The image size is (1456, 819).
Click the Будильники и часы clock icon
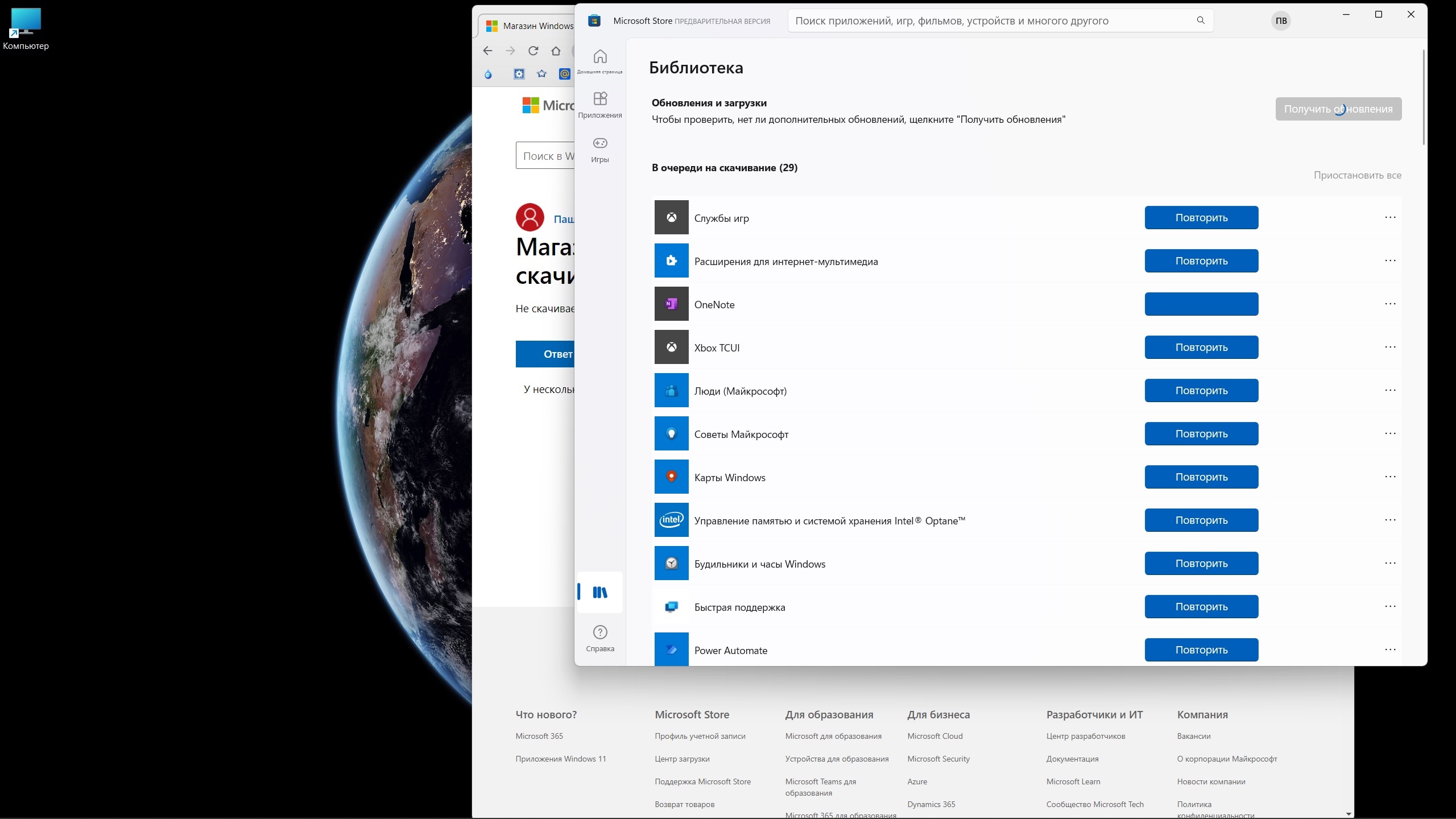(x=671, y=563)
